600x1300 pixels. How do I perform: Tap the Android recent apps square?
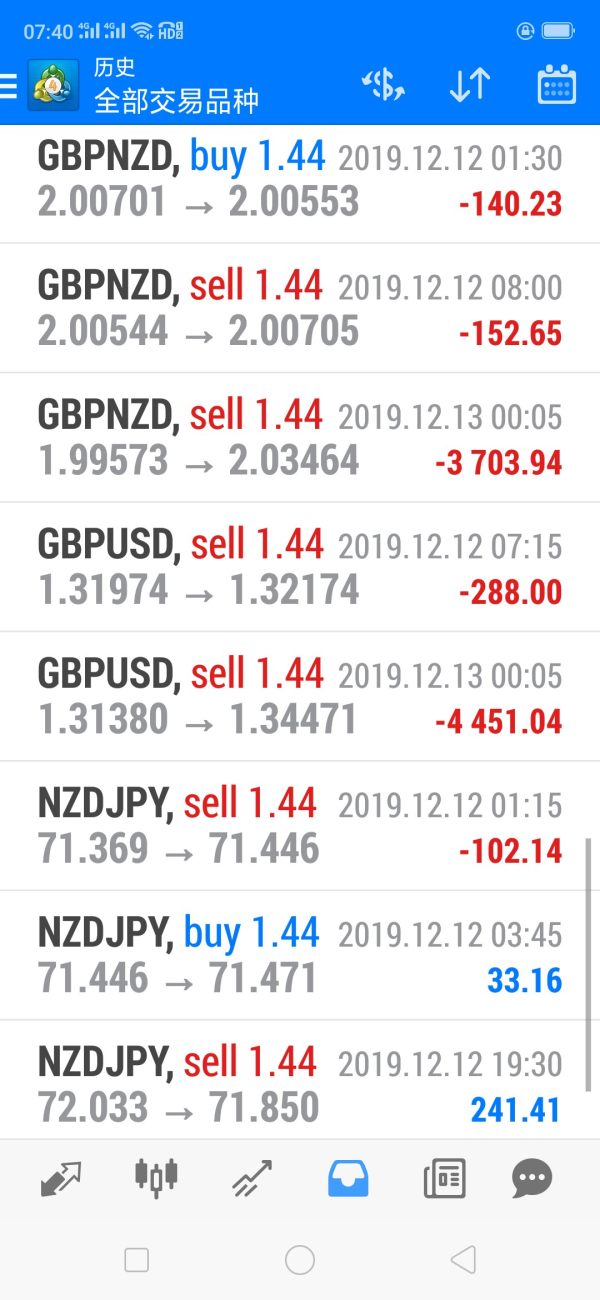click(x=137, y=1260)
